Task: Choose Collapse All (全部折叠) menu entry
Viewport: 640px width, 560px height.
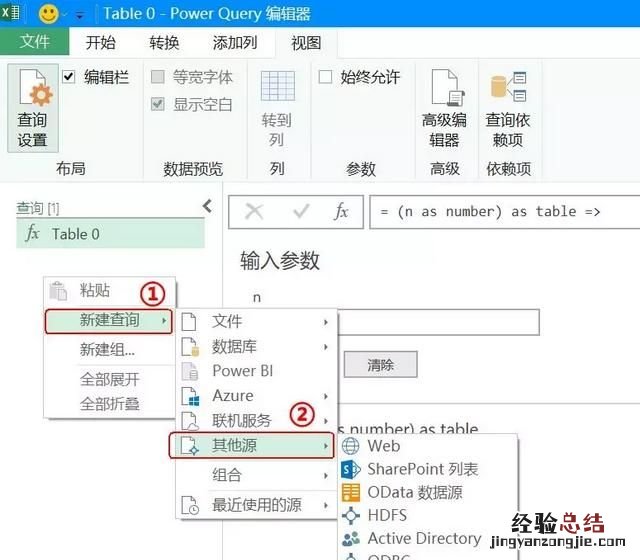Action: (110, 404)
